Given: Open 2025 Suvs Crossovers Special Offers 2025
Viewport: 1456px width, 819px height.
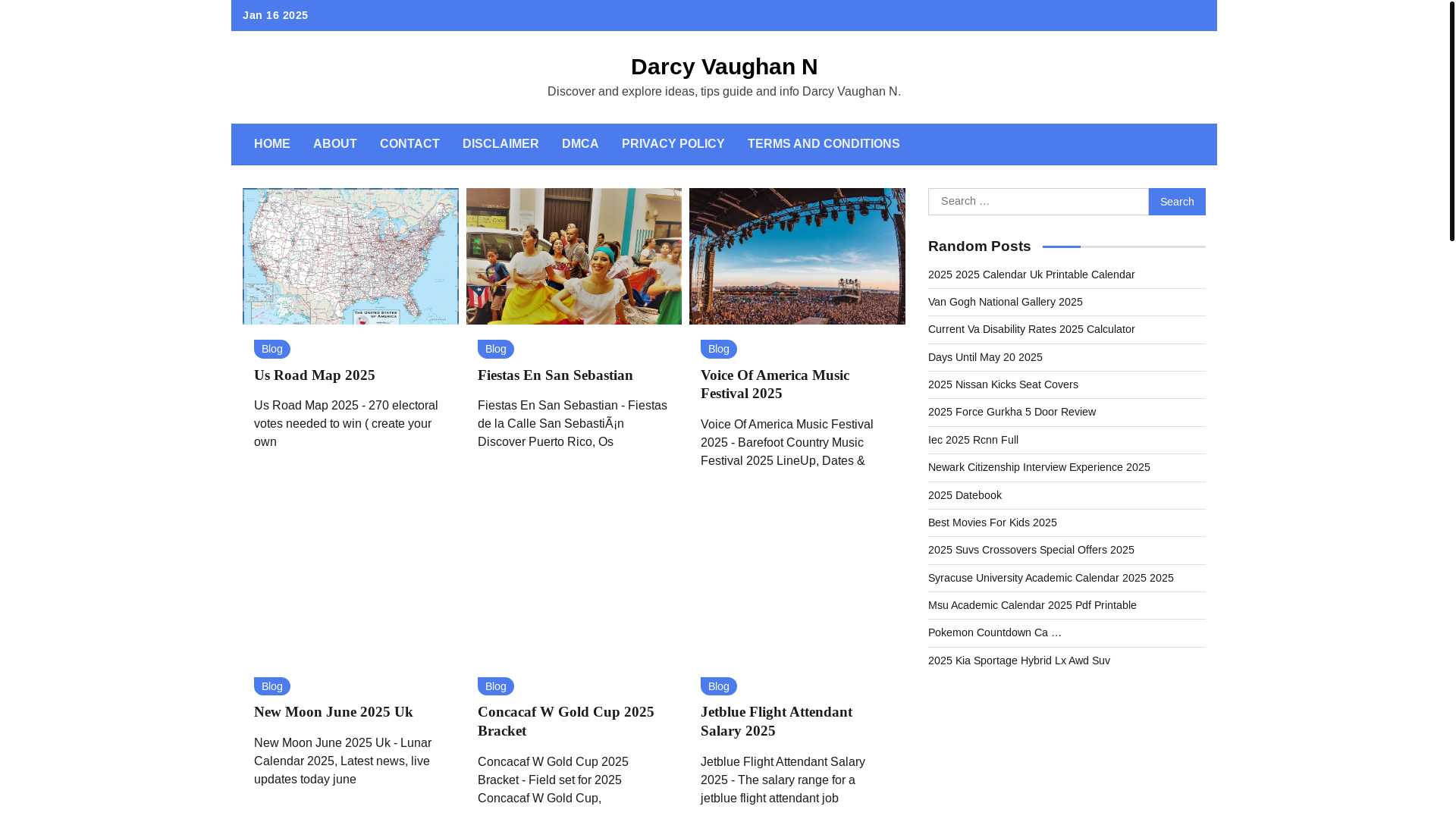Looking at the screenshot, I should [1031, 550].
